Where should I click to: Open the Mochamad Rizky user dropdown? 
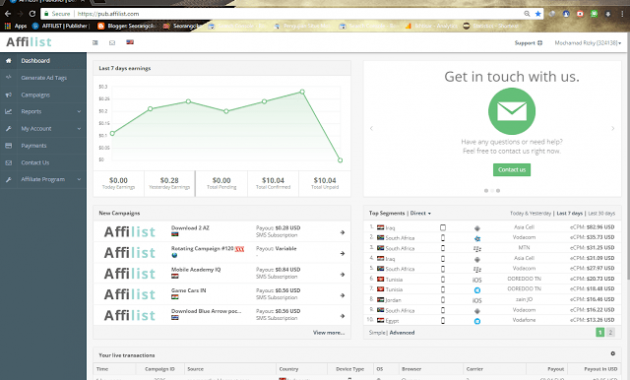[588, 43]
